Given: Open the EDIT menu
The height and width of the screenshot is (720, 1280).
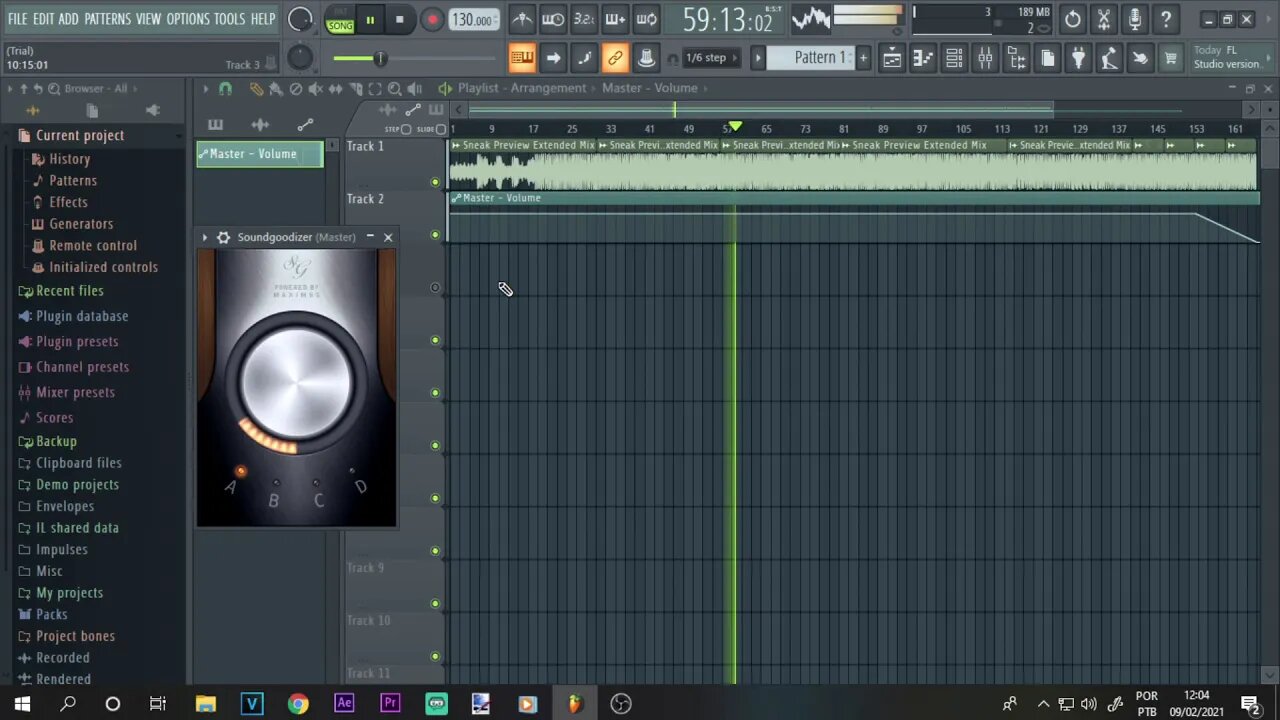Looking at the screenshot, I should coord(43,19).
